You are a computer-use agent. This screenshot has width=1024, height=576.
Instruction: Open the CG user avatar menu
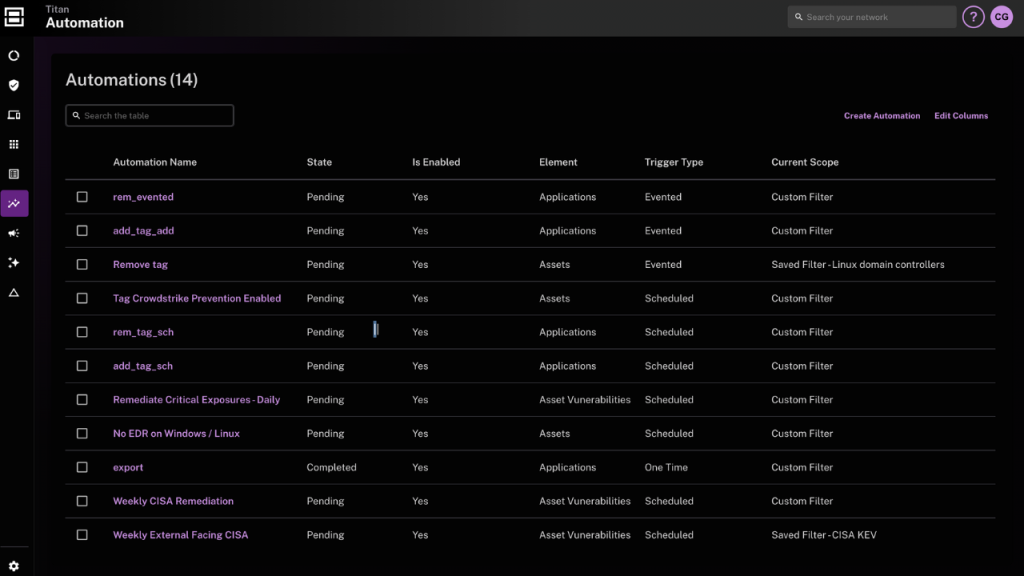click(x=1001, y=17)
